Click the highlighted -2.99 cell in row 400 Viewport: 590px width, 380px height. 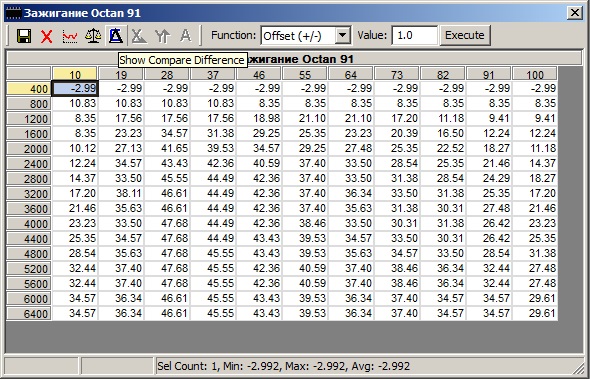click(x=75, y=88)
